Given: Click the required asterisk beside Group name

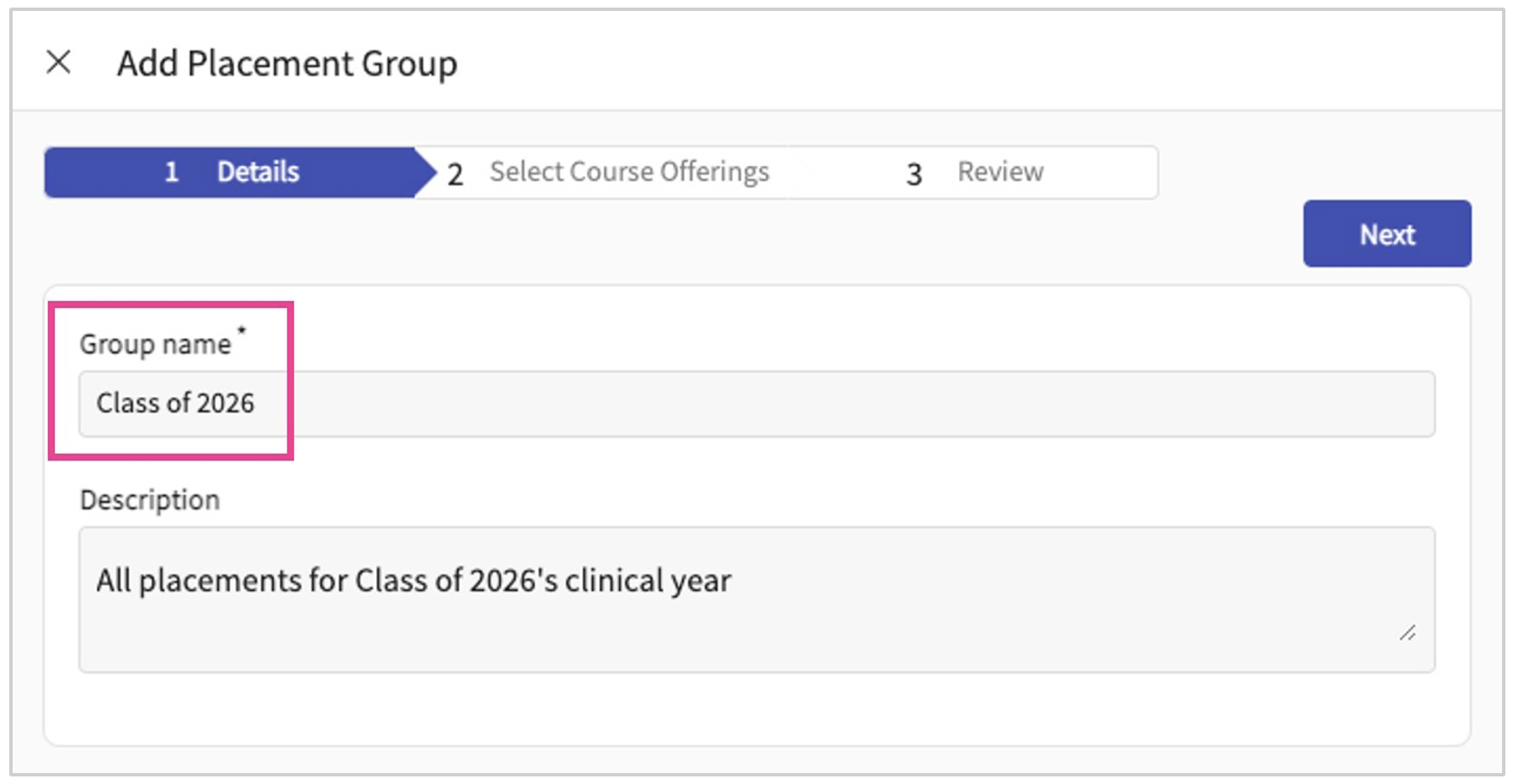Looking at the screenshot, I should 242,330.
